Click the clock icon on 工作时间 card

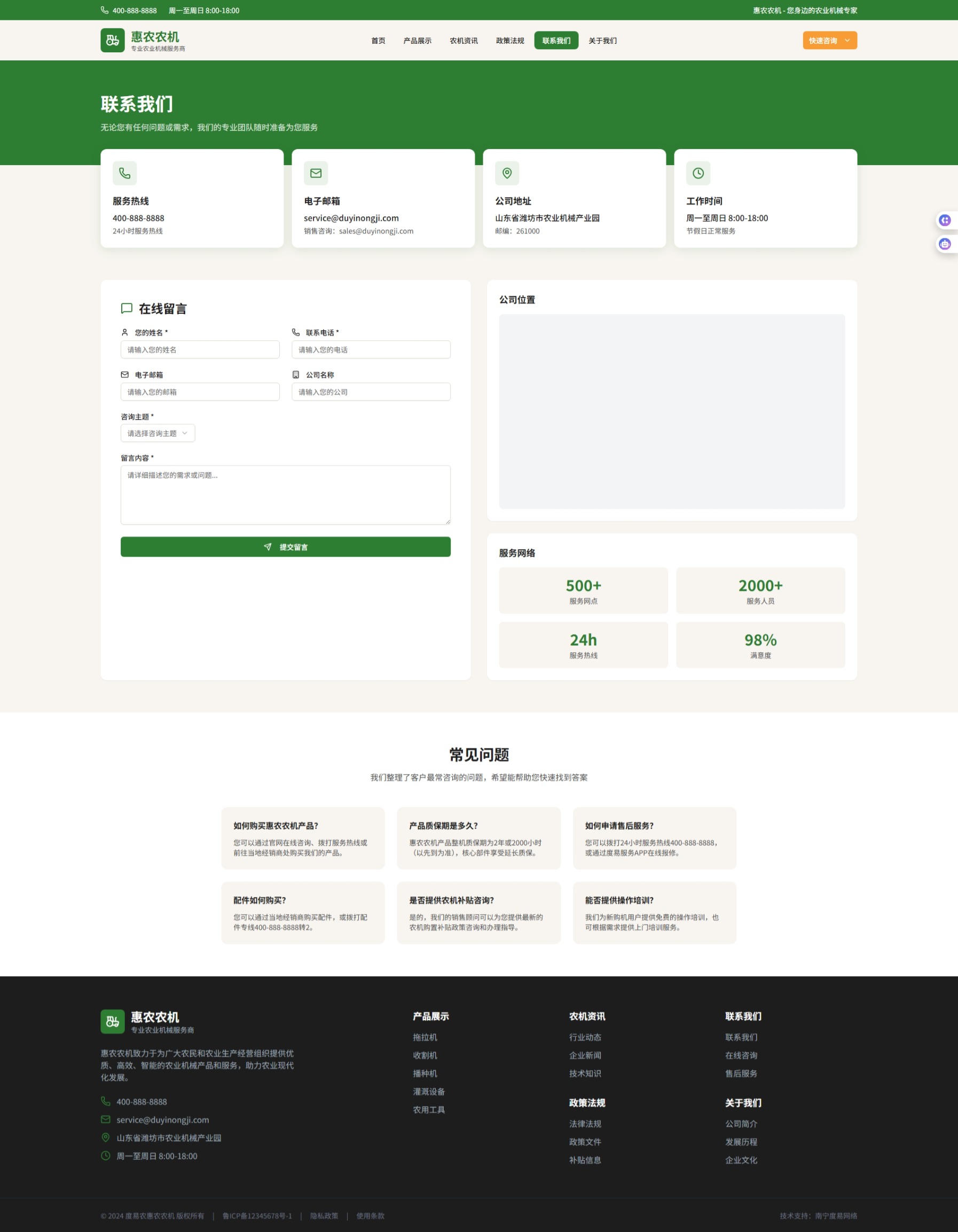tap(698, 173)
